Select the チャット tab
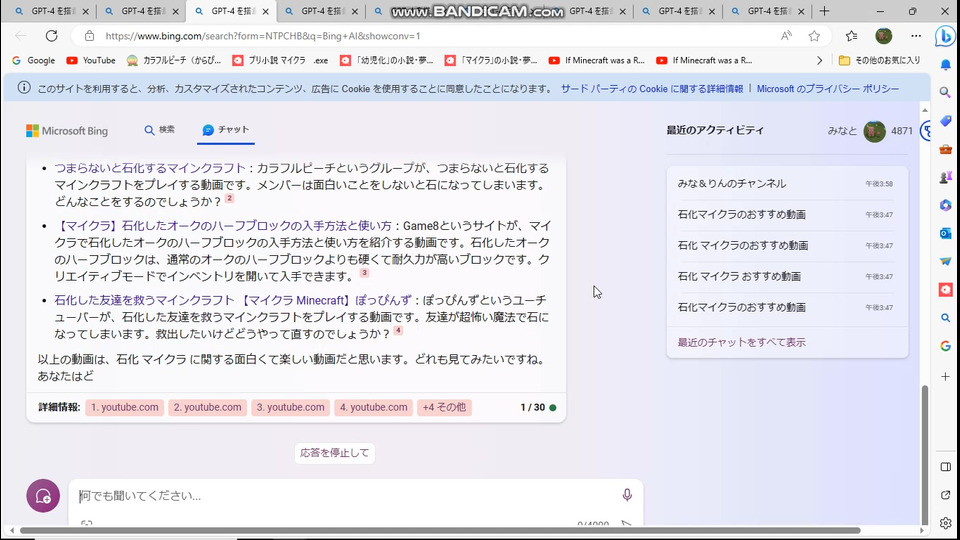This screenshot has height=540, width=960. (x=226, y=130)
